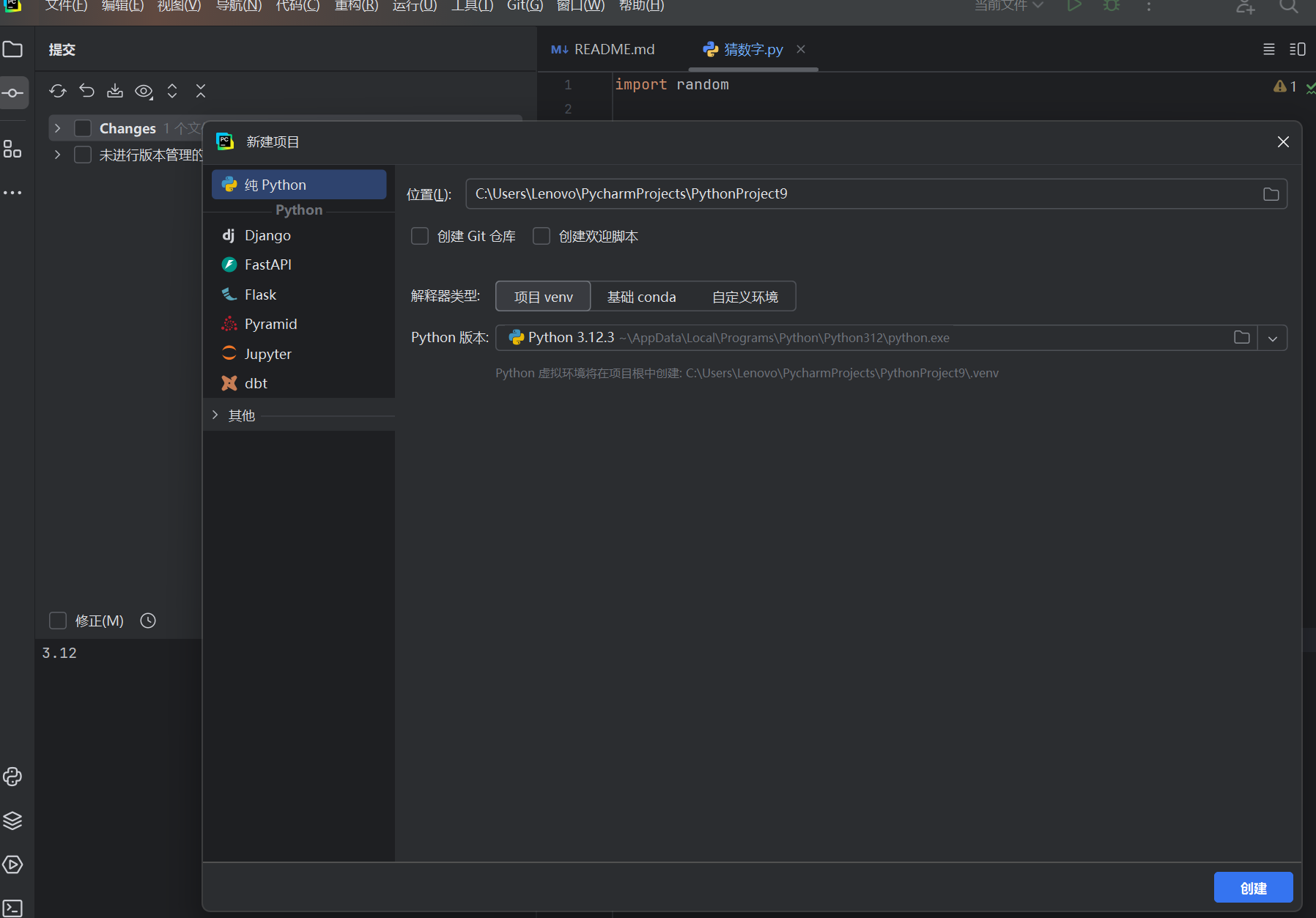The width and height of the screenshot is (1316, 918).
Task: Run the current file
Action: pos(1074,6)
